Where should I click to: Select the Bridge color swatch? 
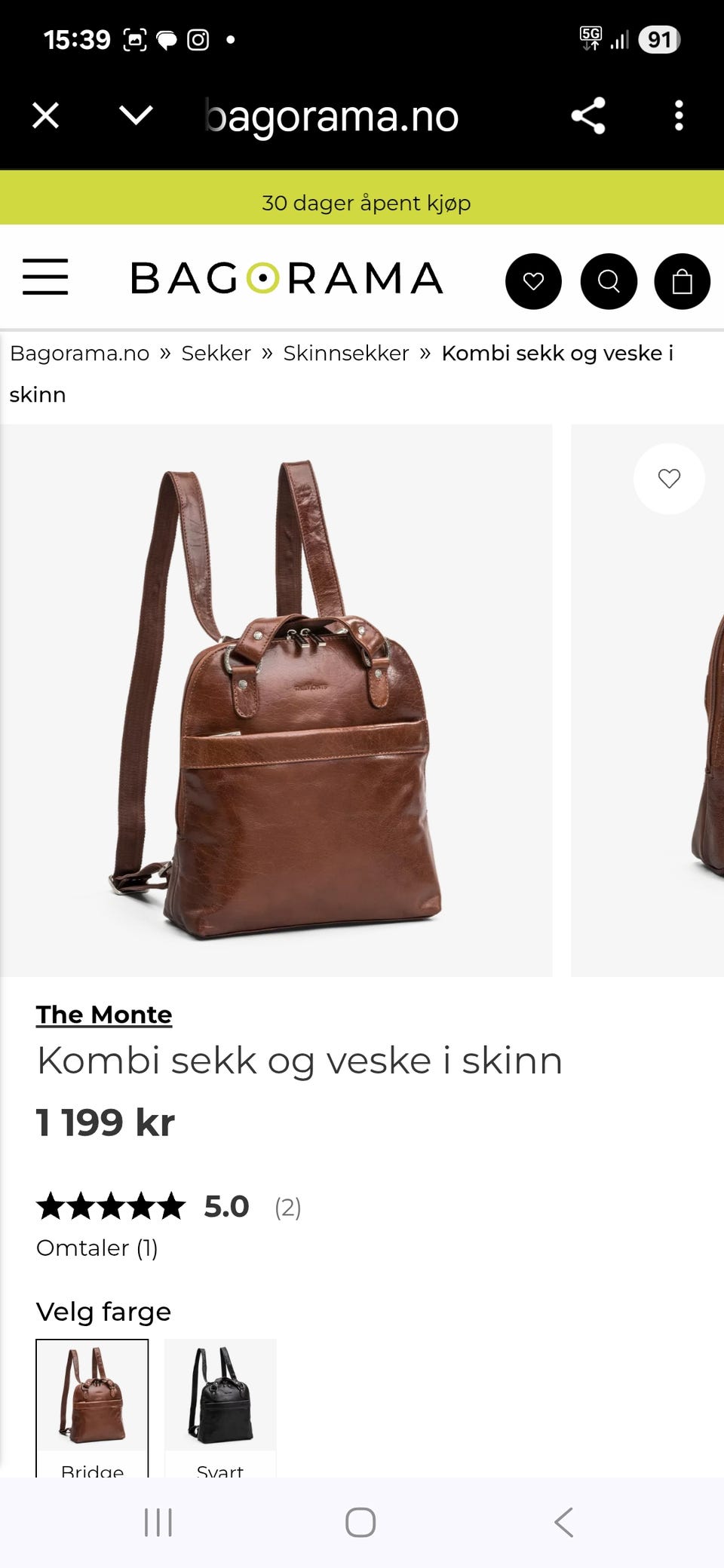coord(92,1408)
